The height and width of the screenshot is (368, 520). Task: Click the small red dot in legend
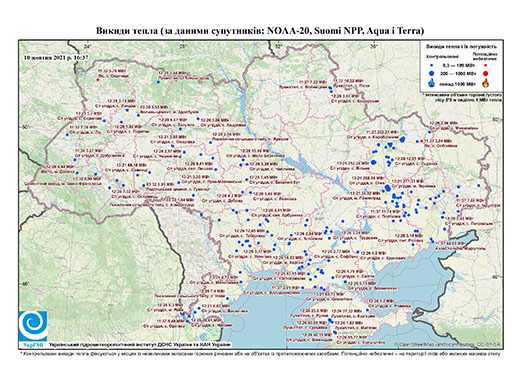click(x=486, y=65)
